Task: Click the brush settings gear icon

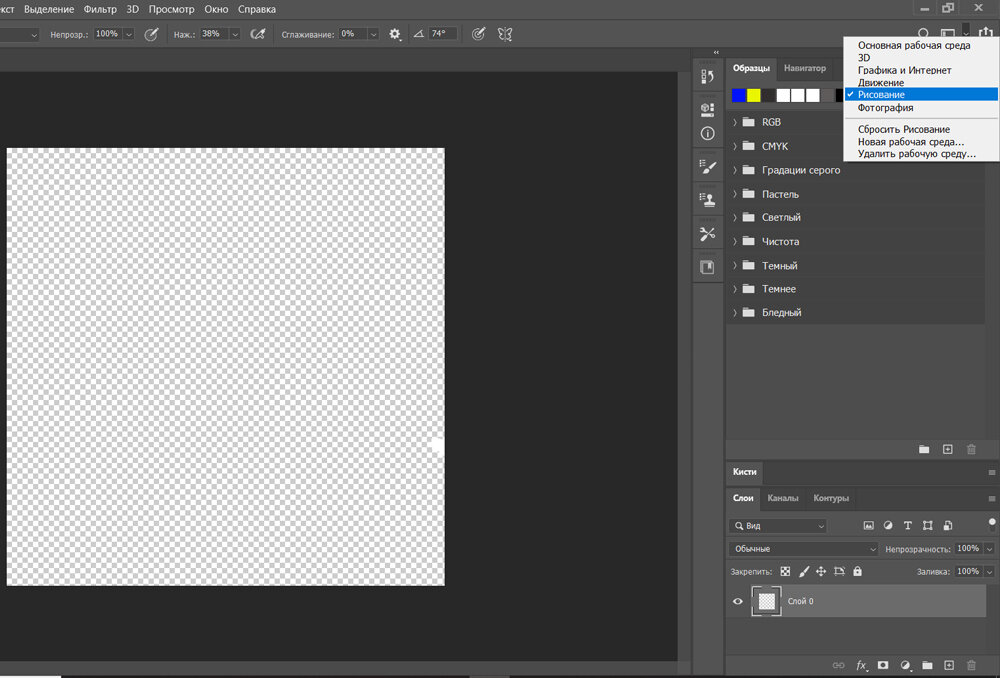Action: point(395,34)
